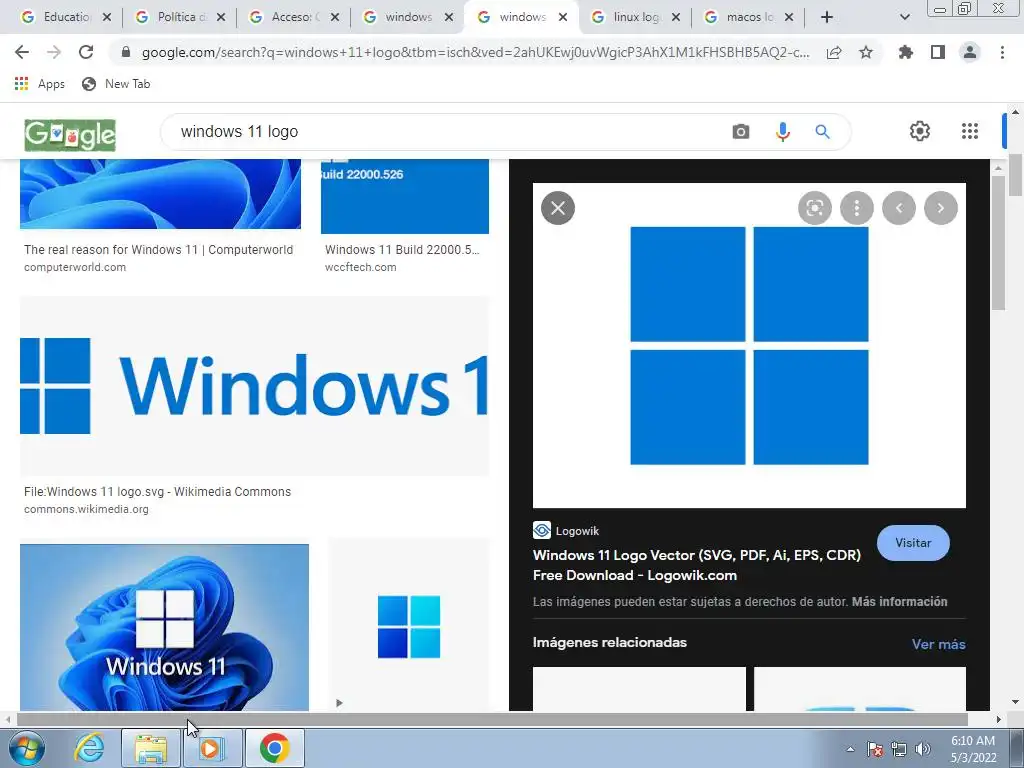Close the image preview panel

558,208
